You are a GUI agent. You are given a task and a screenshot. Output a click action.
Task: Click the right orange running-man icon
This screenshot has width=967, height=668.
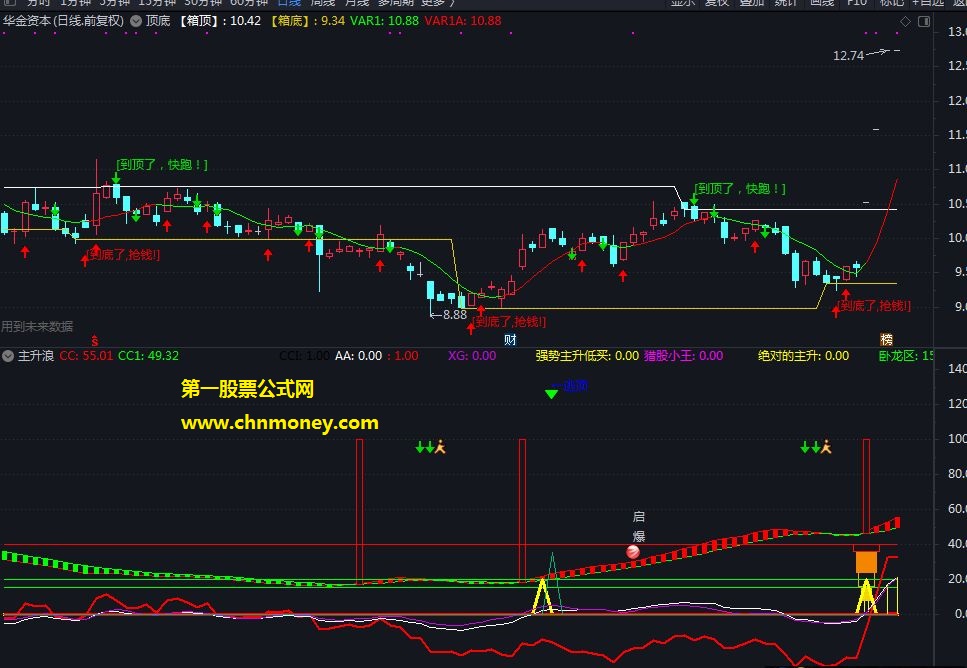[826, 447]
